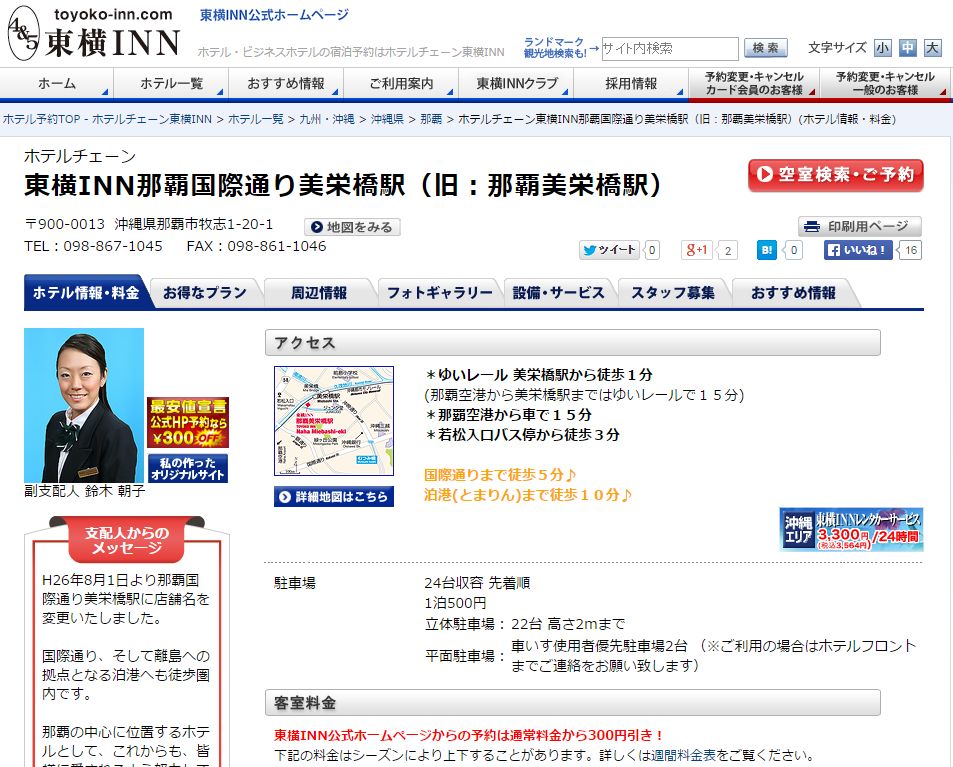
Task: Click breadcrumb link 那覇
Action: click(431, 119)
